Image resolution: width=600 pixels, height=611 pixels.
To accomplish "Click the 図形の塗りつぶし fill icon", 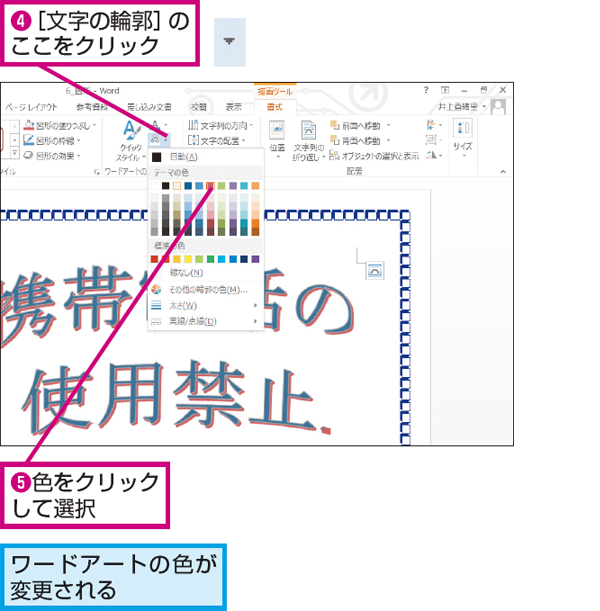I will [x=29, y=125].
